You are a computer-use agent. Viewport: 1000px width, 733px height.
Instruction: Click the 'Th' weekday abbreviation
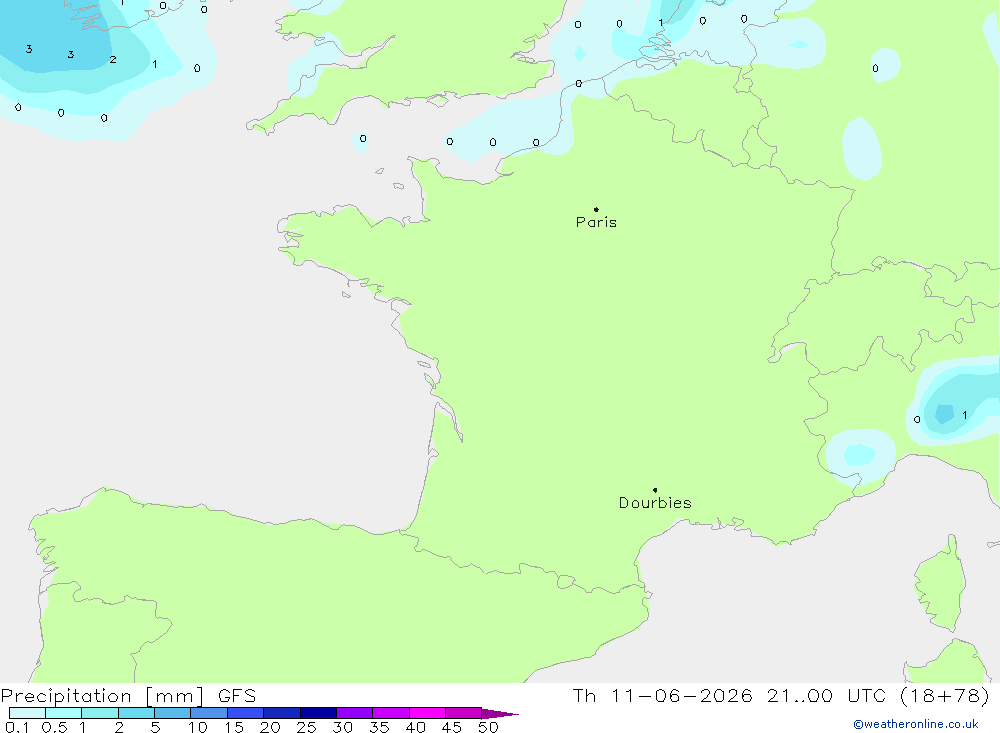point(584,695)
